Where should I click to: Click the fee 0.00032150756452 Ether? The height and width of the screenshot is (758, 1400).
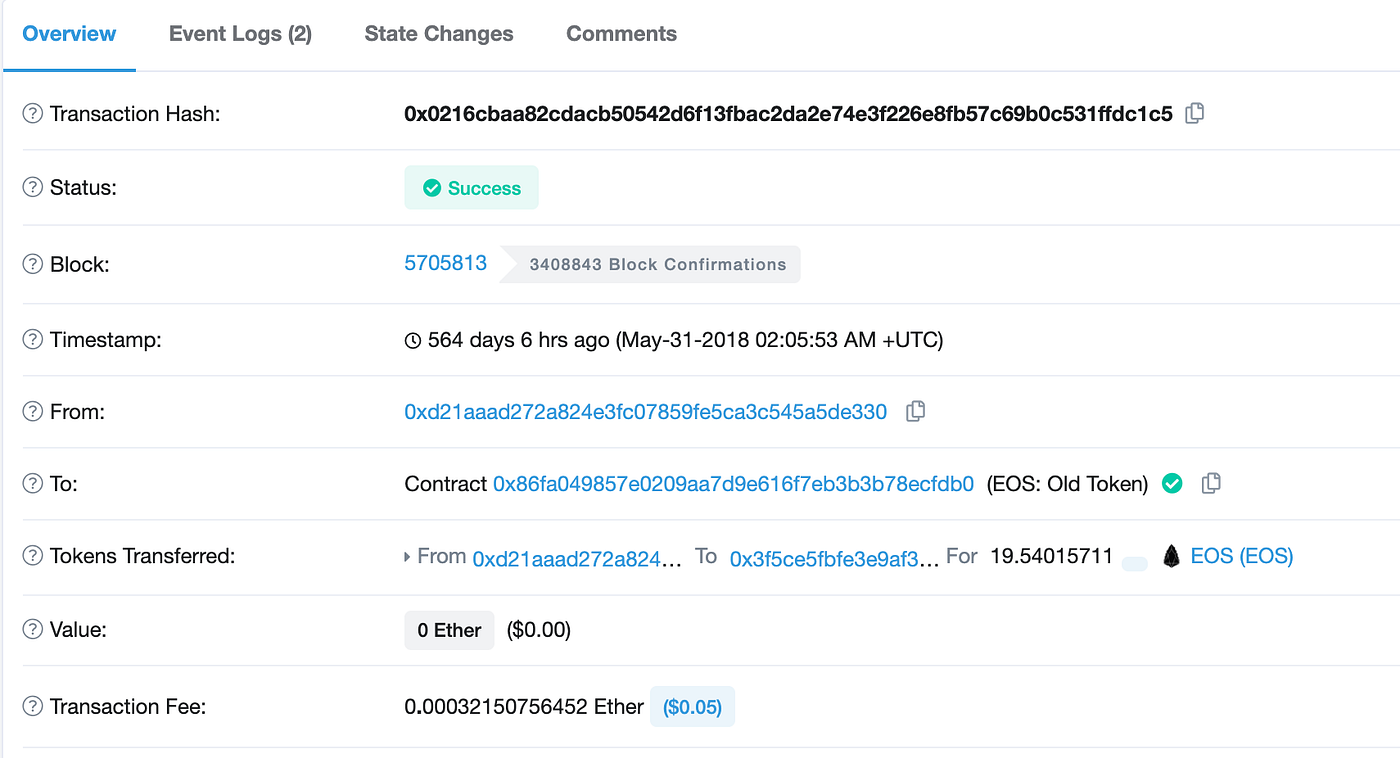(524, 707)
